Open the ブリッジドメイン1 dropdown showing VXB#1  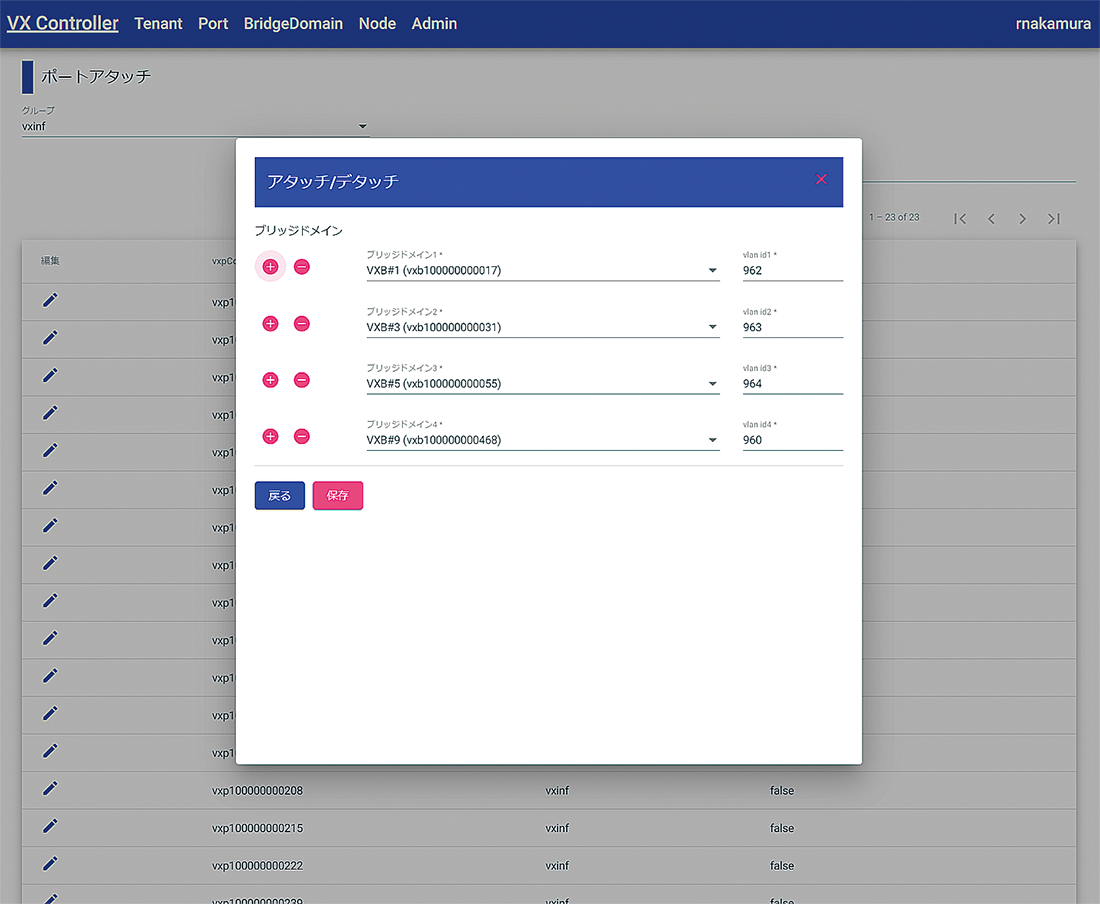(542, 271)
